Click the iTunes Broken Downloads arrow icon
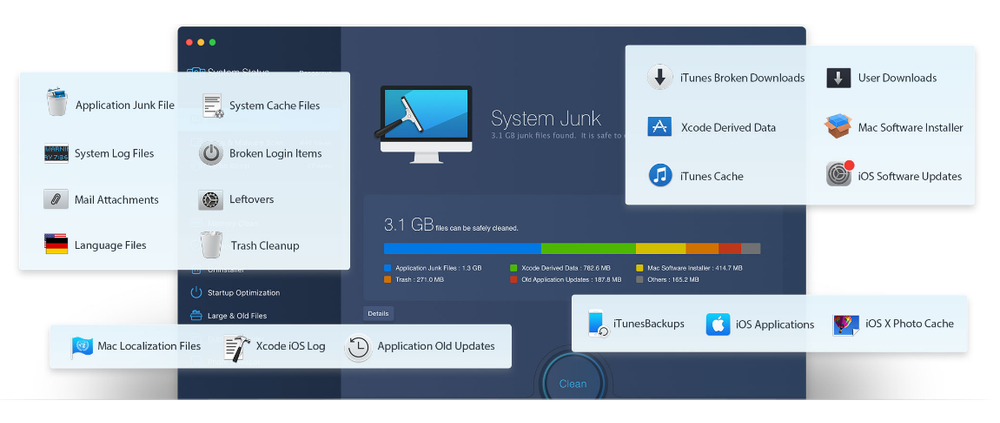The height and width of the screenshot is (423, 1000). [660, 77]
